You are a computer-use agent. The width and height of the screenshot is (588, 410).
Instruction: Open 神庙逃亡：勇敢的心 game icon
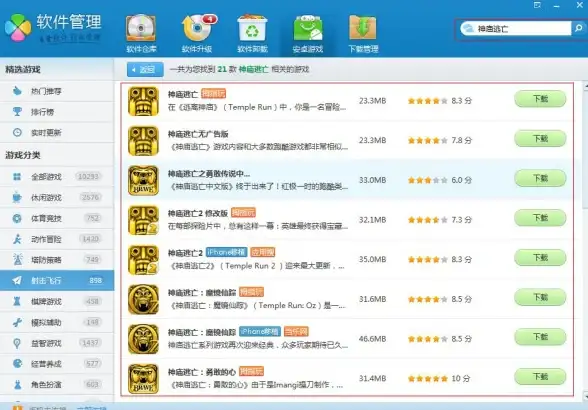tap(143, 378)
